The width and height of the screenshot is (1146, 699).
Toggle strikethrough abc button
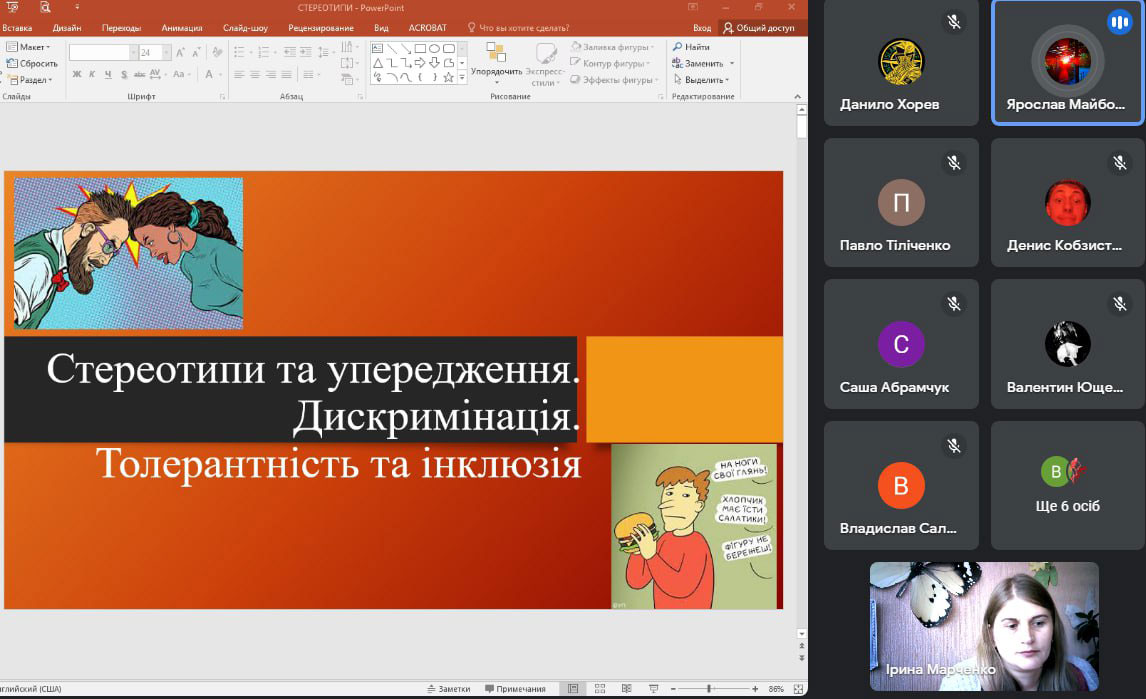coord(139,75)
